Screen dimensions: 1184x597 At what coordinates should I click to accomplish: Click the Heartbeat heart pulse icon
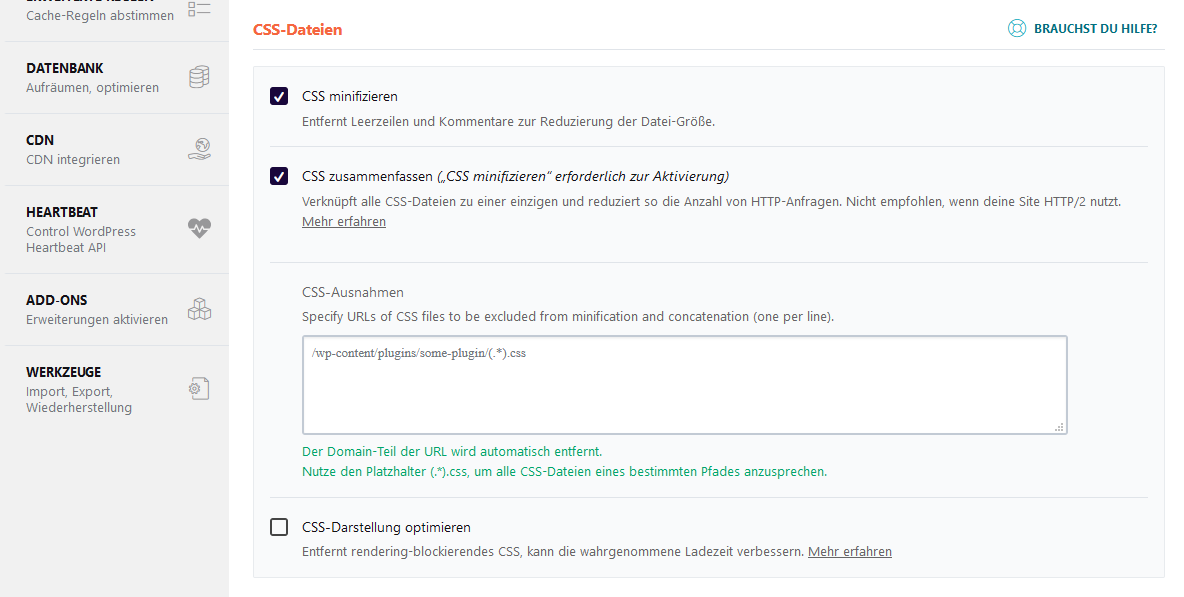[199, 228]
